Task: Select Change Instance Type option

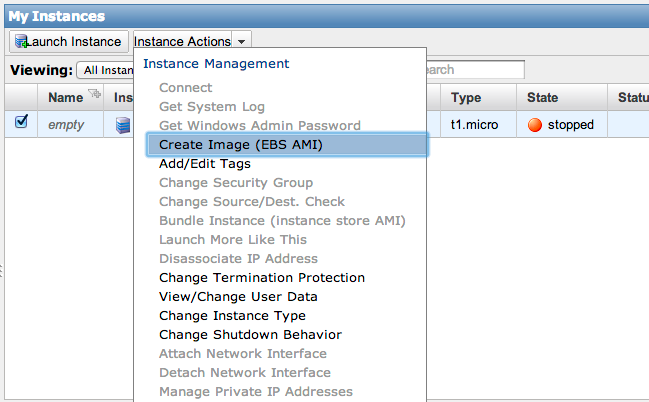Action: point(232,316)
